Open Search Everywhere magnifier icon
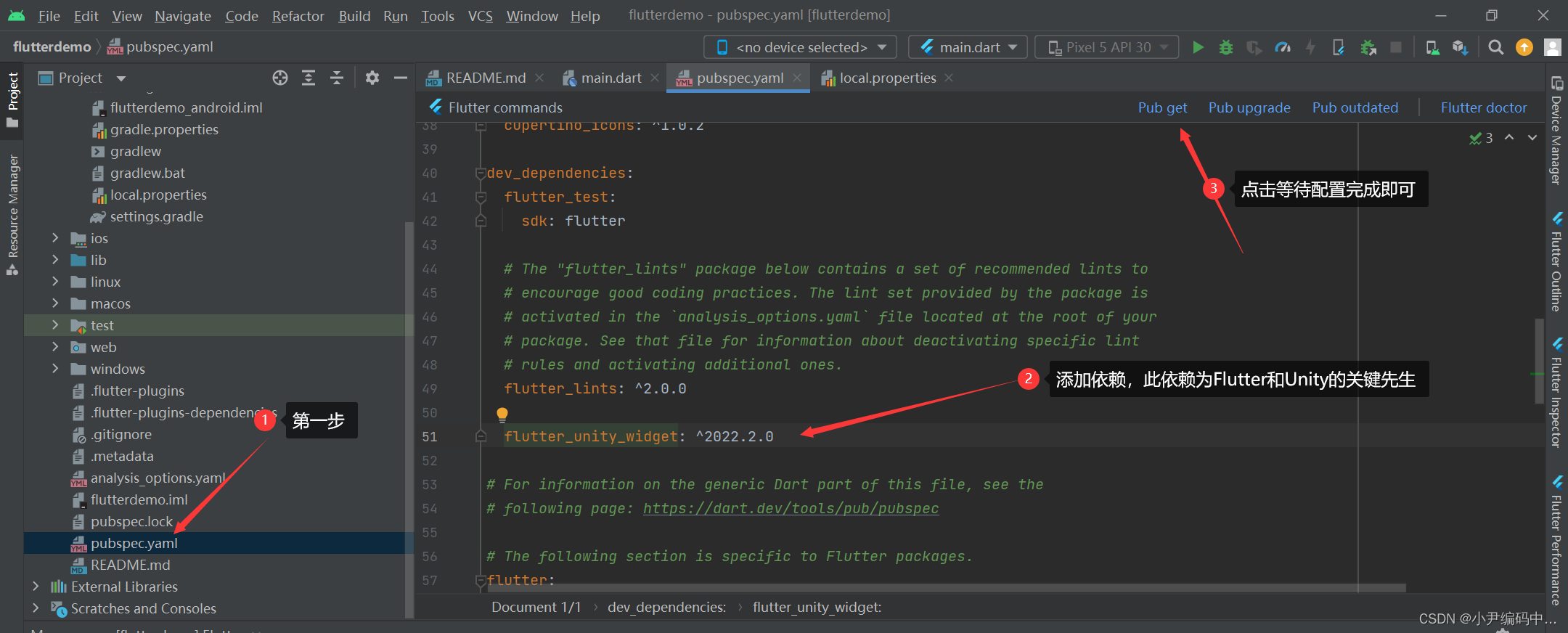 tap(1496, 47)
